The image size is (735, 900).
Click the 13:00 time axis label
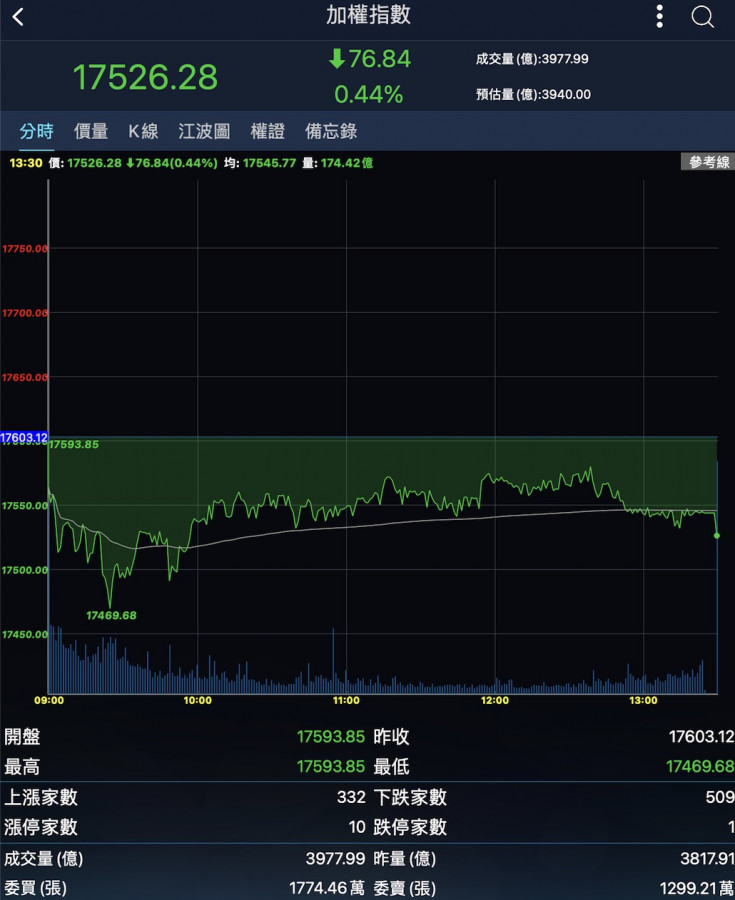pyautogui.click(x=643, y=700)
